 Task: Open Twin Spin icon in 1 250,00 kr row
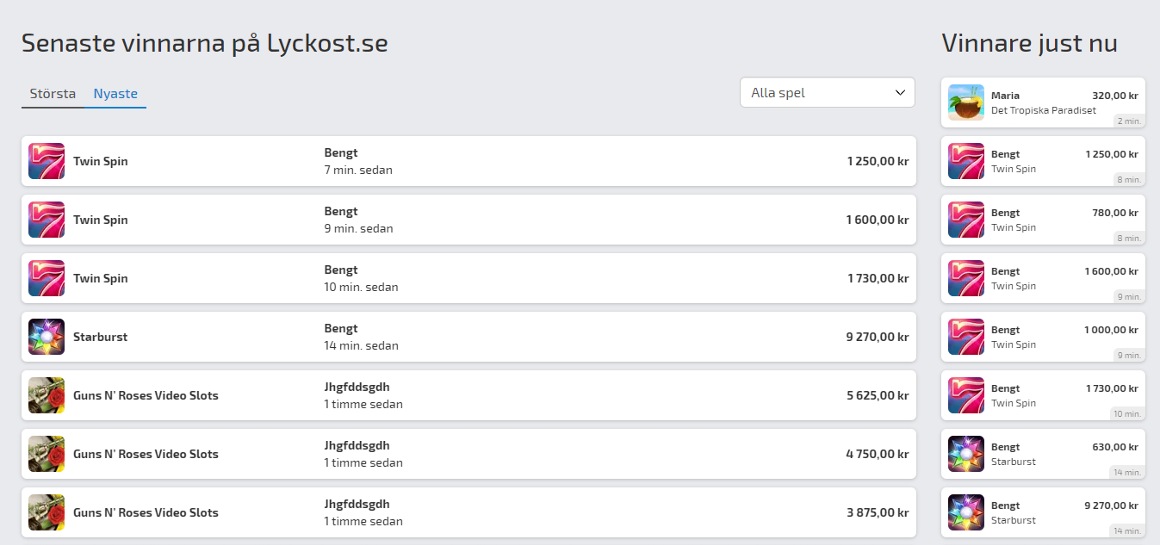(x=47, y=161)
